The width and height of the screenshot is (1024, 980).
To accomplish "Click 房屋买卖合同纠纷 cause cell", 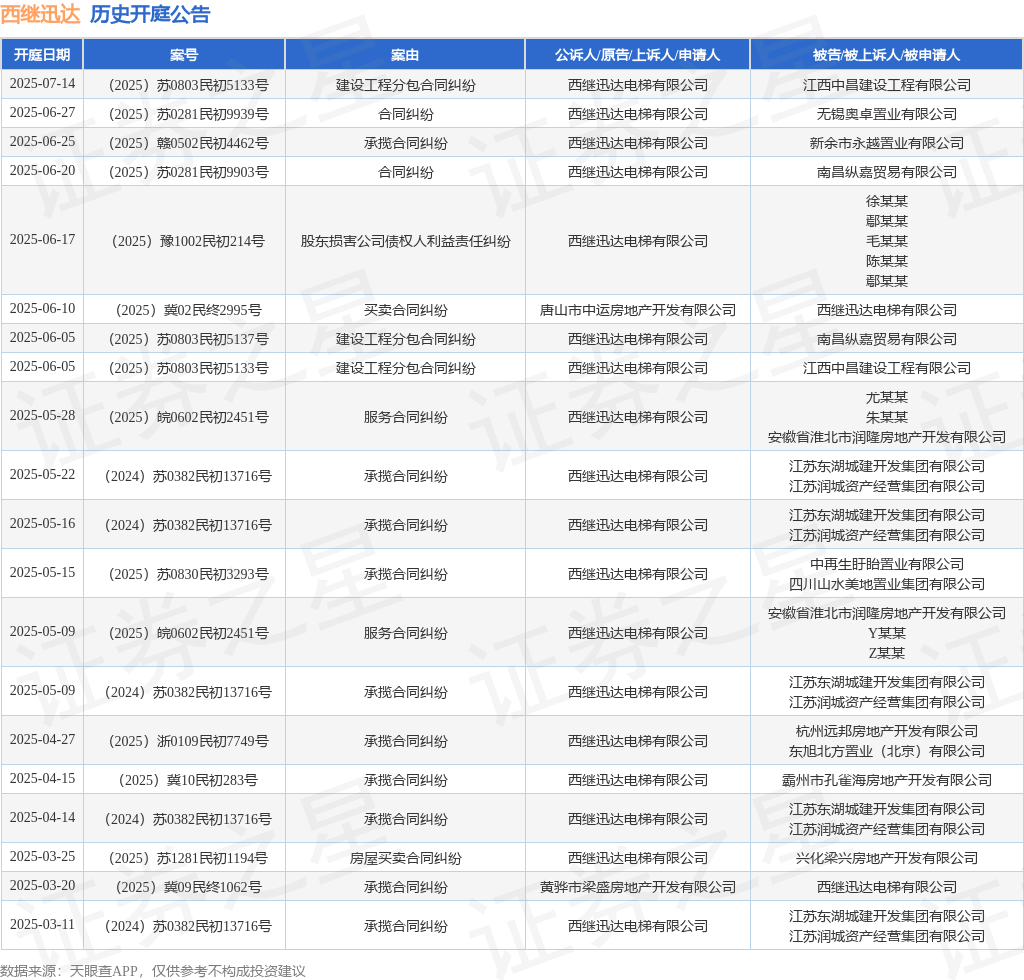I will (406, 859).
